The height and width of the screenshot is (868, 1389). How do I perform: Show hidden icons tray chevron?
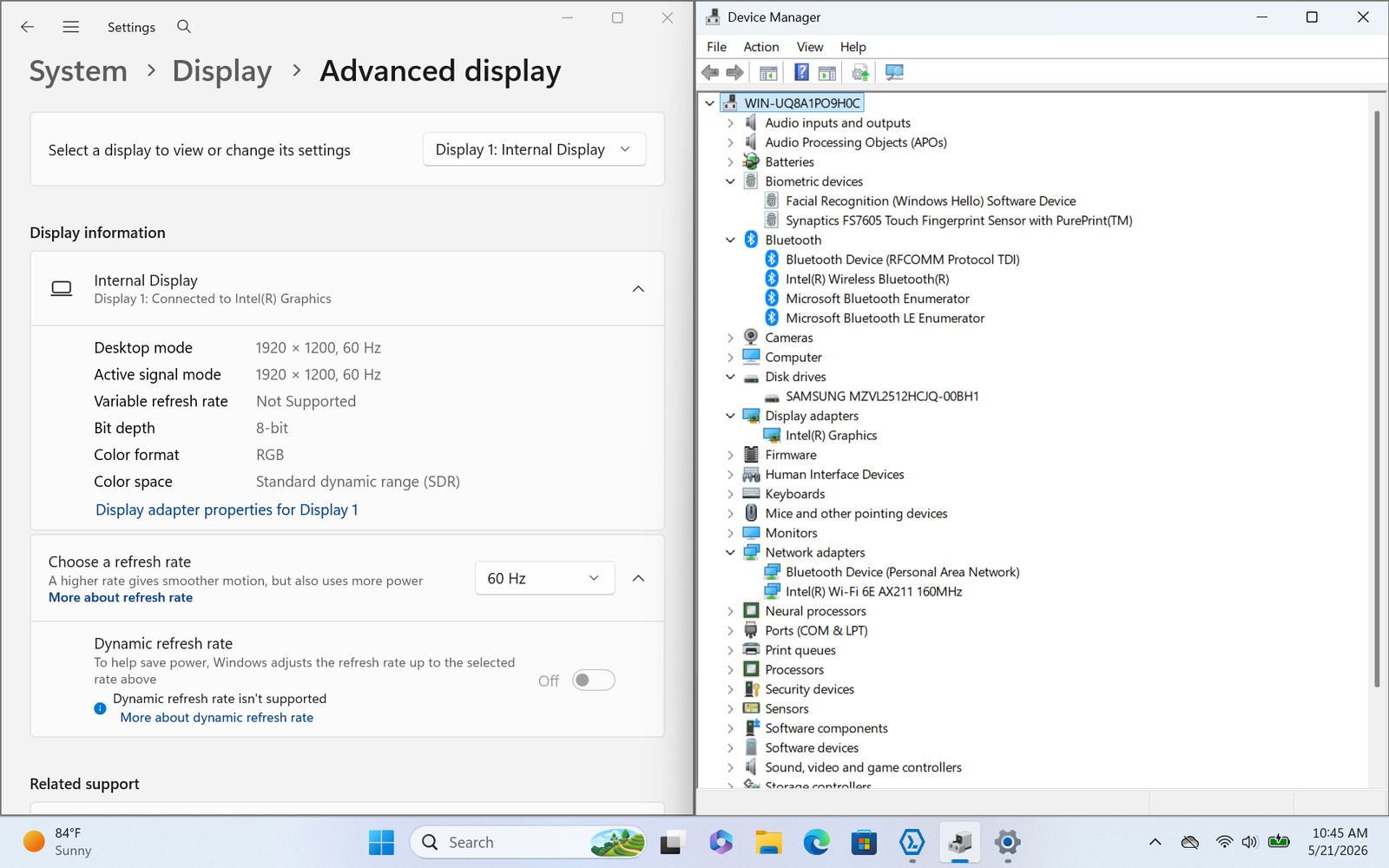click(x=1155, y=842)
